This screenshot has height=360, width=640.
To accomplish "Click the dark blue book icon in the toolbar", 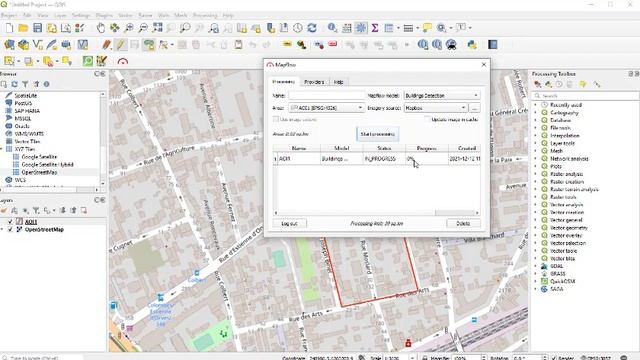I will 493,44.
